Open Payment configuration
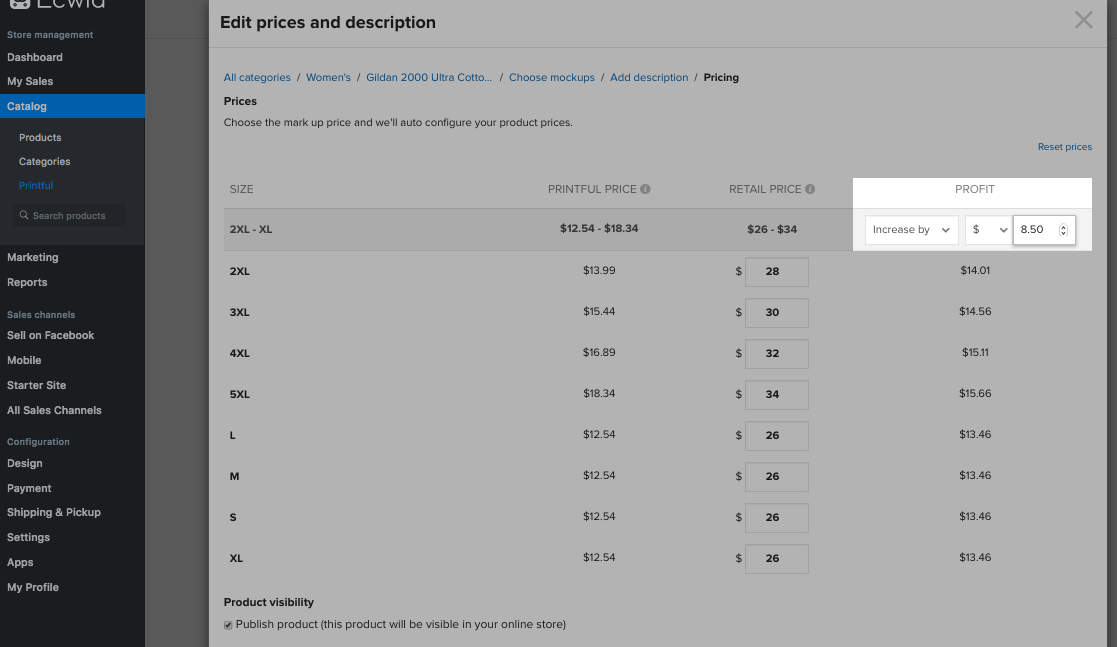This screenshot has width=1117, height=647. coord(29,488)
